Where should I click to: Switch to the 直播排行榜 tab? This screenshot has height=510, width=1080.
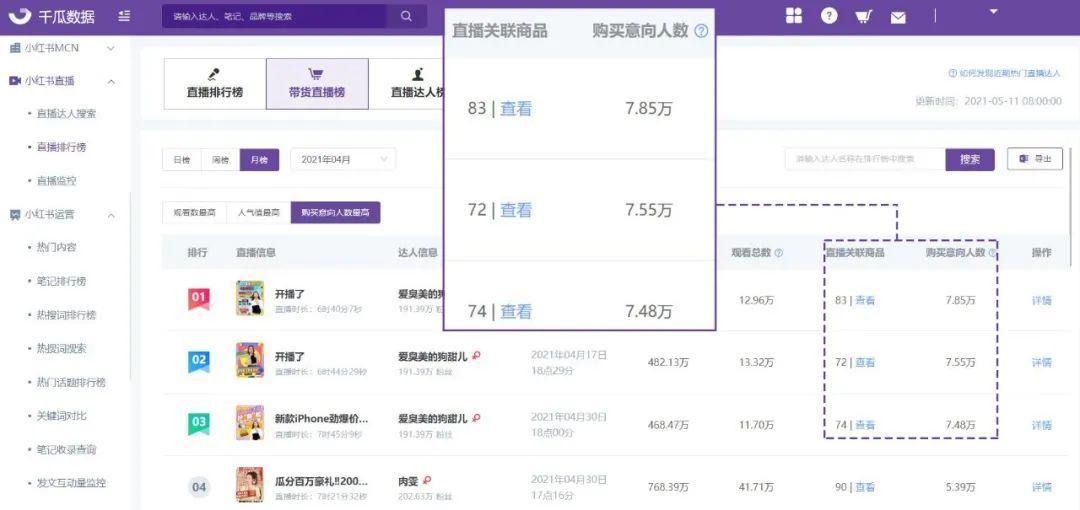tap(214, 84)
